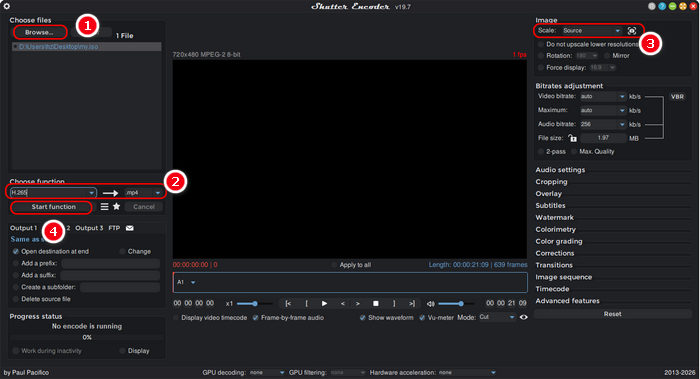Viewport: 700px width, 379px height.
Task: Uncheck Open destination at end
Action: point(16,251)
